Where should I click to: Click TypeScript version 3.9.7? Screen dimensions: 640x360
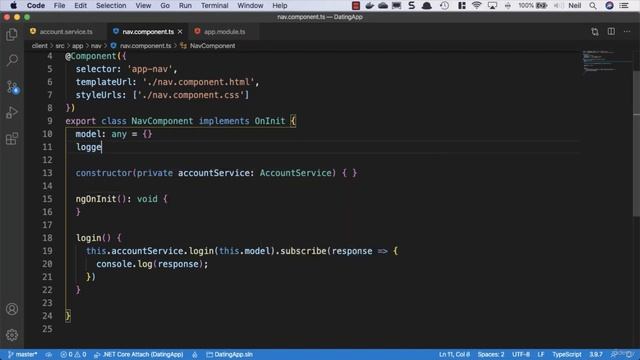tap(596, 354)
